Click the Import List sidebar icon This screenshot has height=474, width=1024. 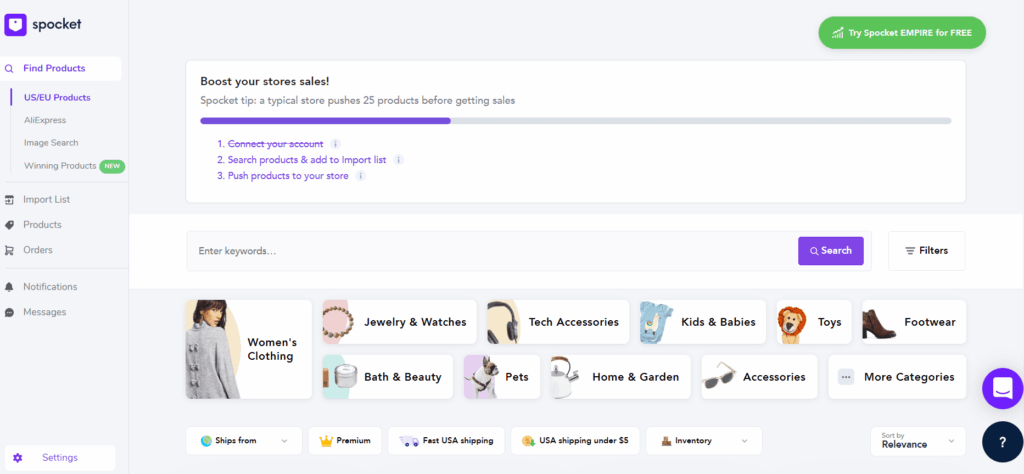9,200
